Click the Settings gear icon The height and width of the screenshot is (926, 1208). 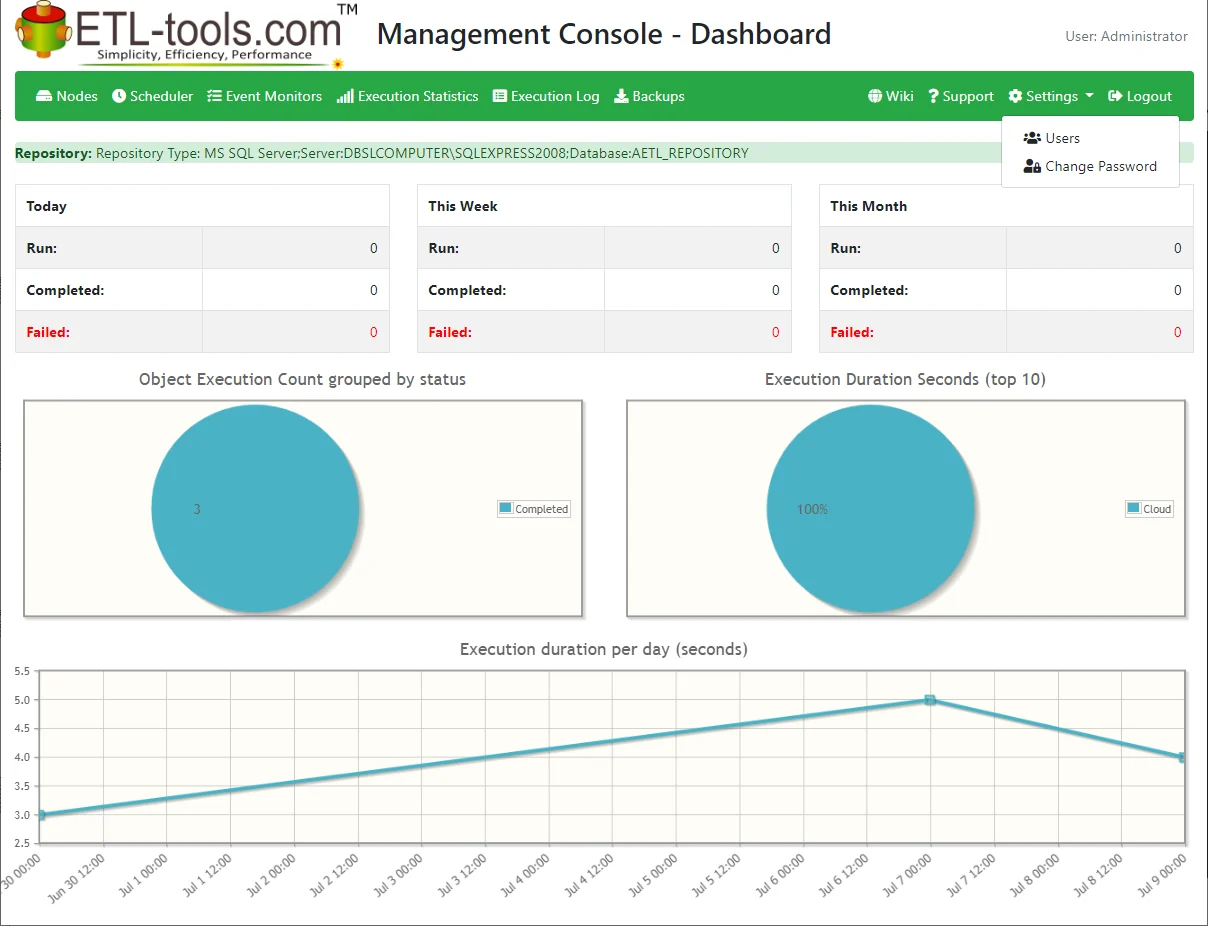coord(1015,96)
